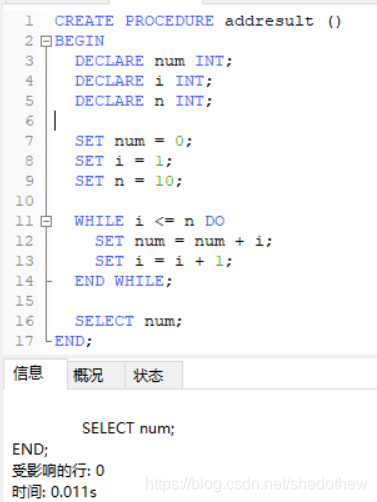Click 'END;' in the message output
377x502 pixels.
[30, 449]
